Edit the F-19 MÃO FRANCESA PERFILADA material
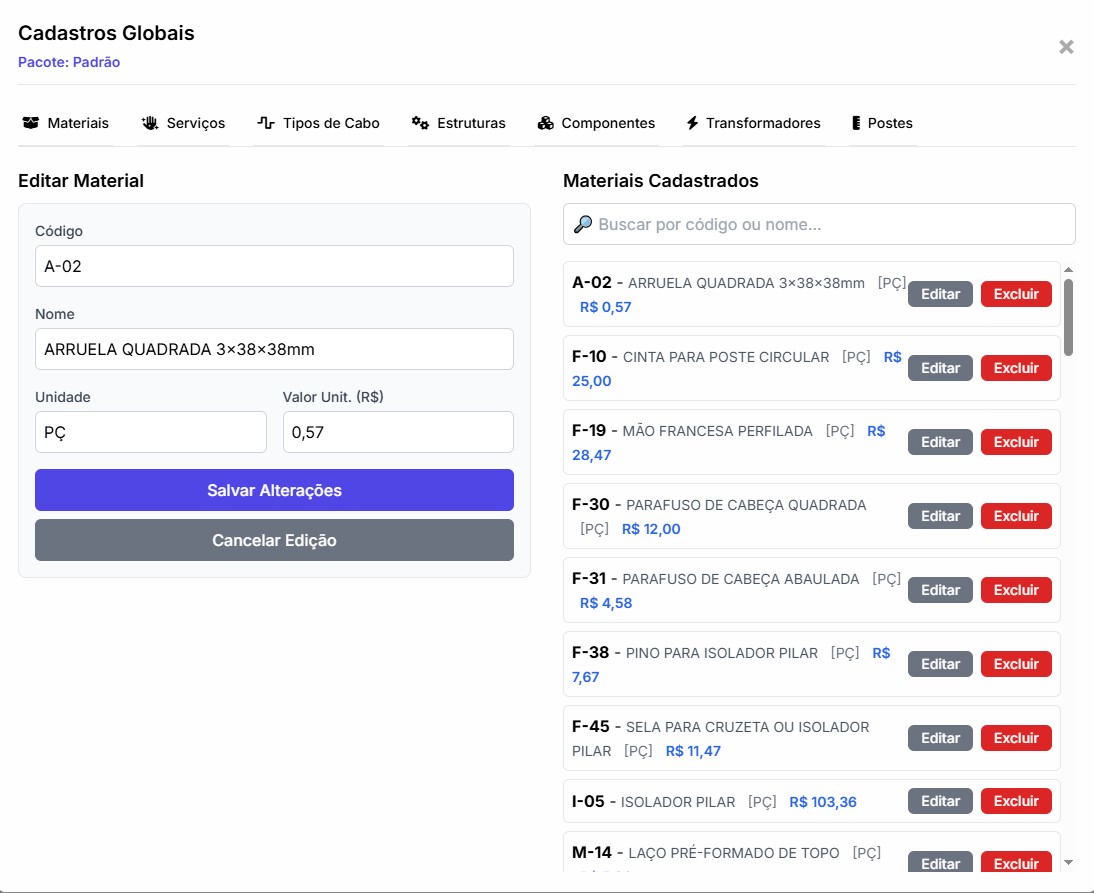The image size is (1094, 893). (939, 441)
